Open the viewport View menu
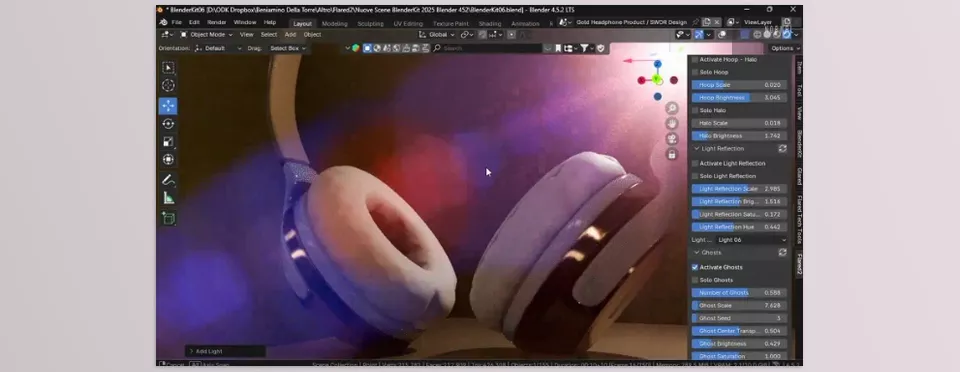Viewport: 960px width, 372px height. pos(247,35)
